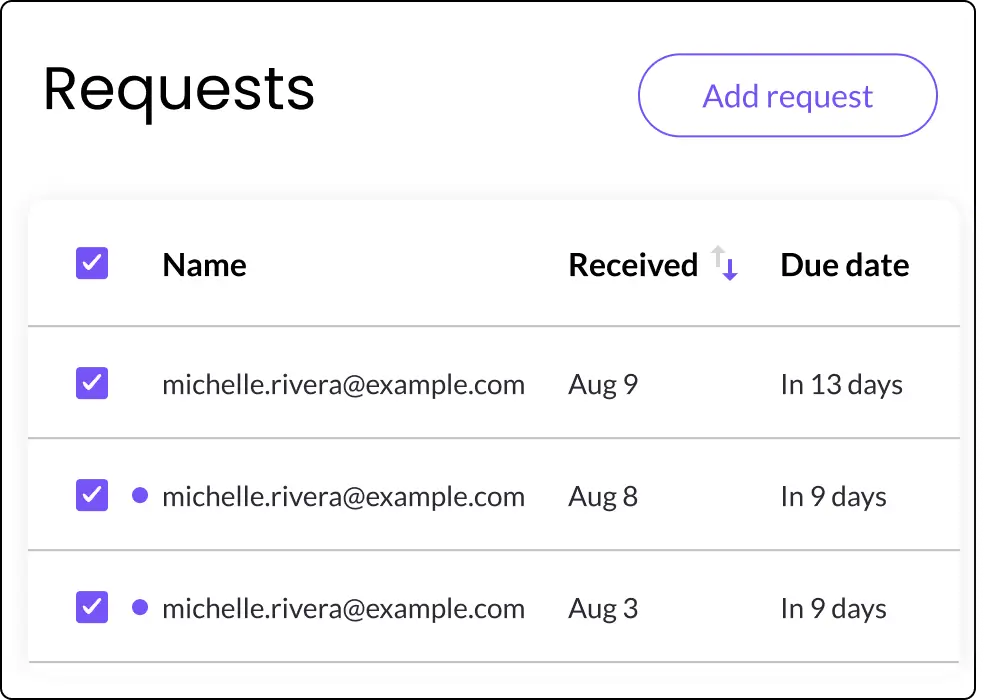Viewport: 984px width, 700px height.
Task: Sort by the Received column header
Action: tap(633, 265)
